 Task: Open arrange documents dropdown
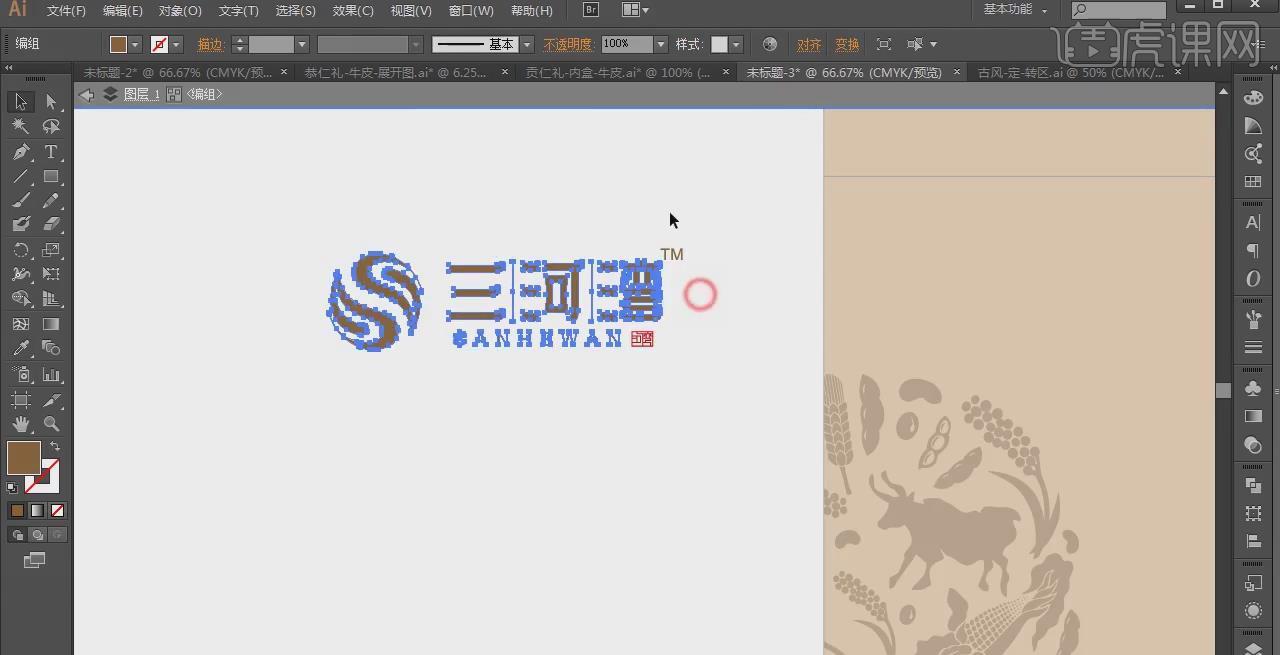tap(635, 10)
